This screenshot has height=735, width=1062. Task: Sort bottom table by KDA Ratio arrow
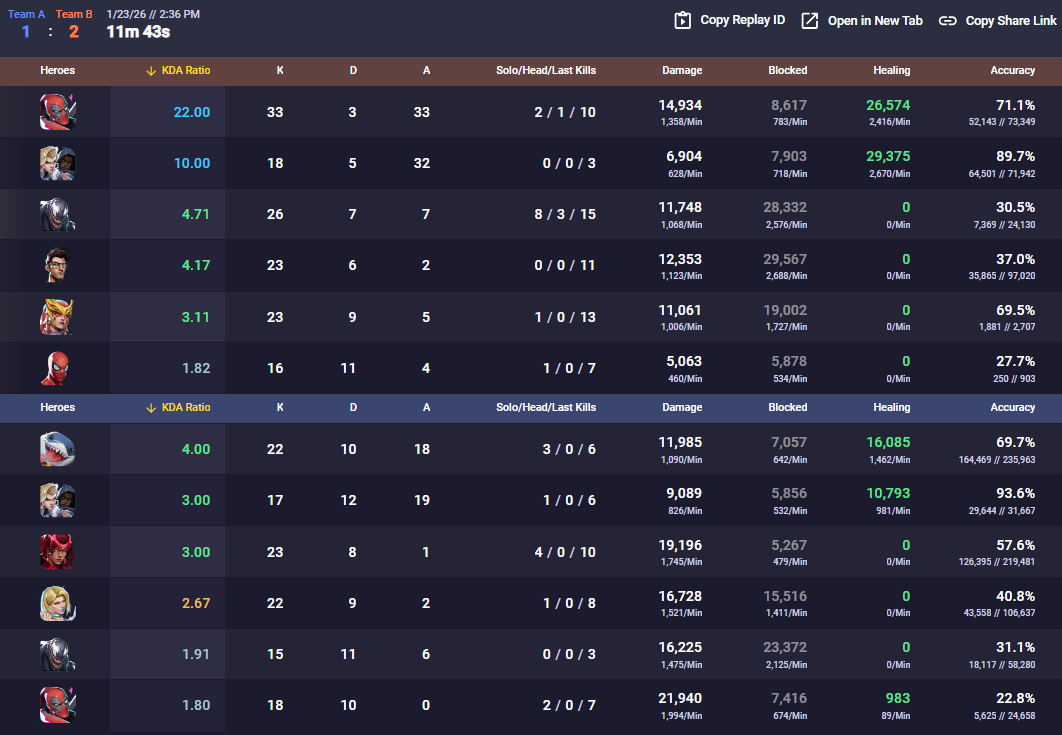point(151,408)
